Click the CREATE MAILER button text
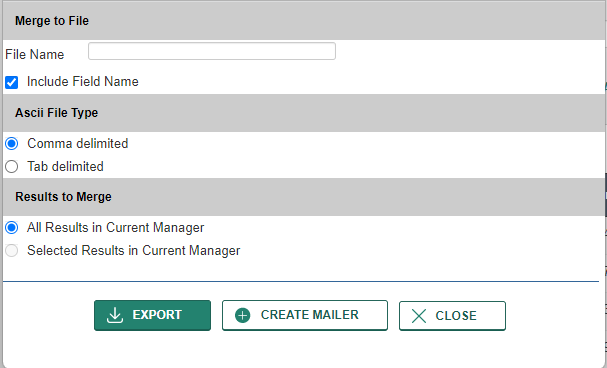The width and height of the screenshot is (607, 368). (310, 315)
